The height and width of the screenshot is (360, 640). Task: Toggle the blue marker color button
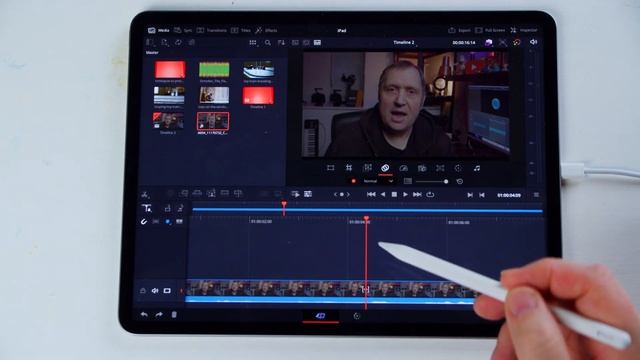[x=168, y=222]
